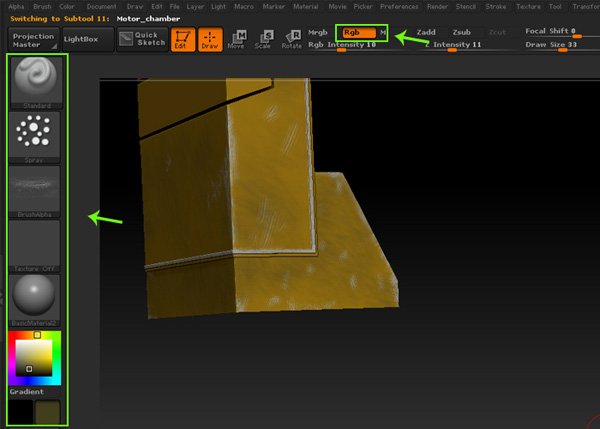This screenshot has width=600, height=429.
Task: Open the Edit menu
Action: click(x=157, y=7)
